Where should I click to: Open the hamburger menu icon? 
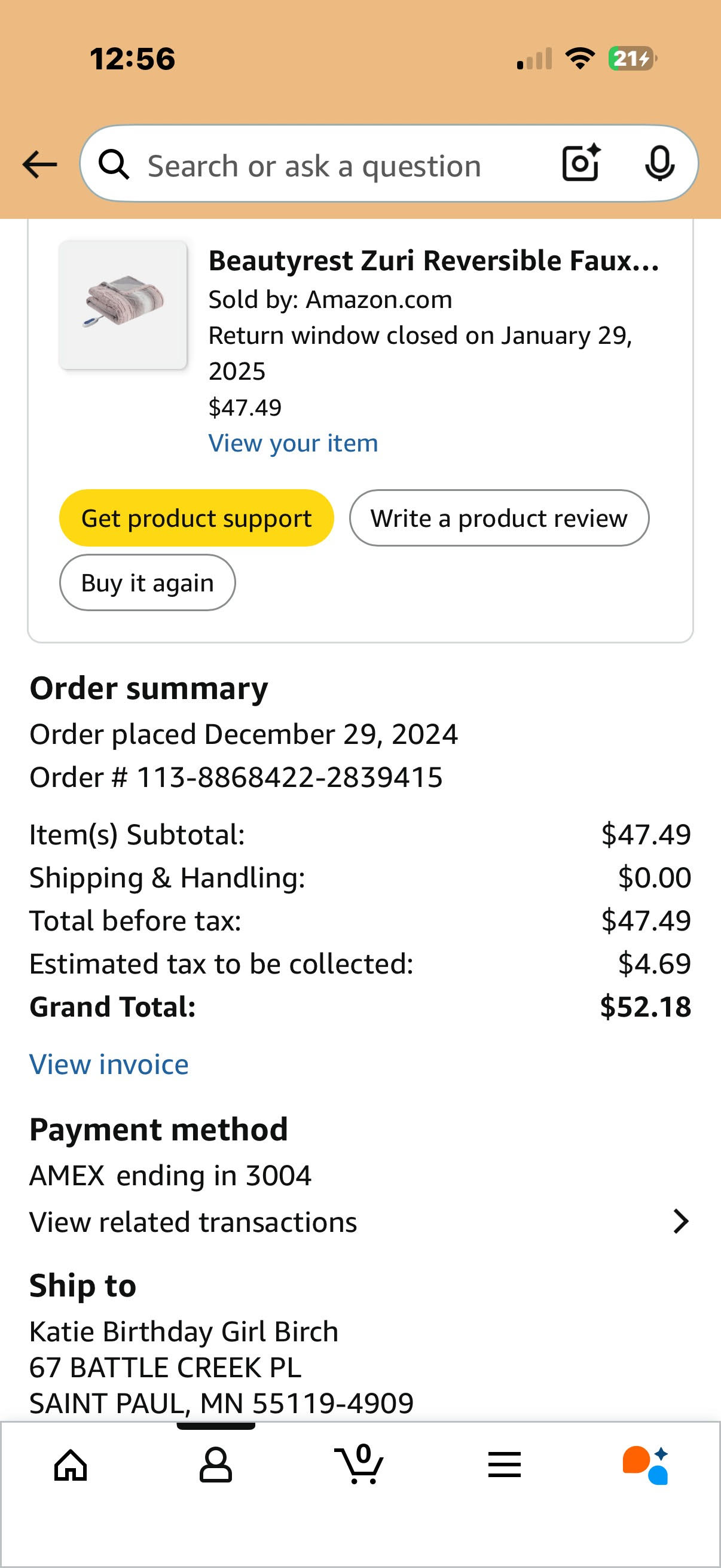coord(505,1465)
